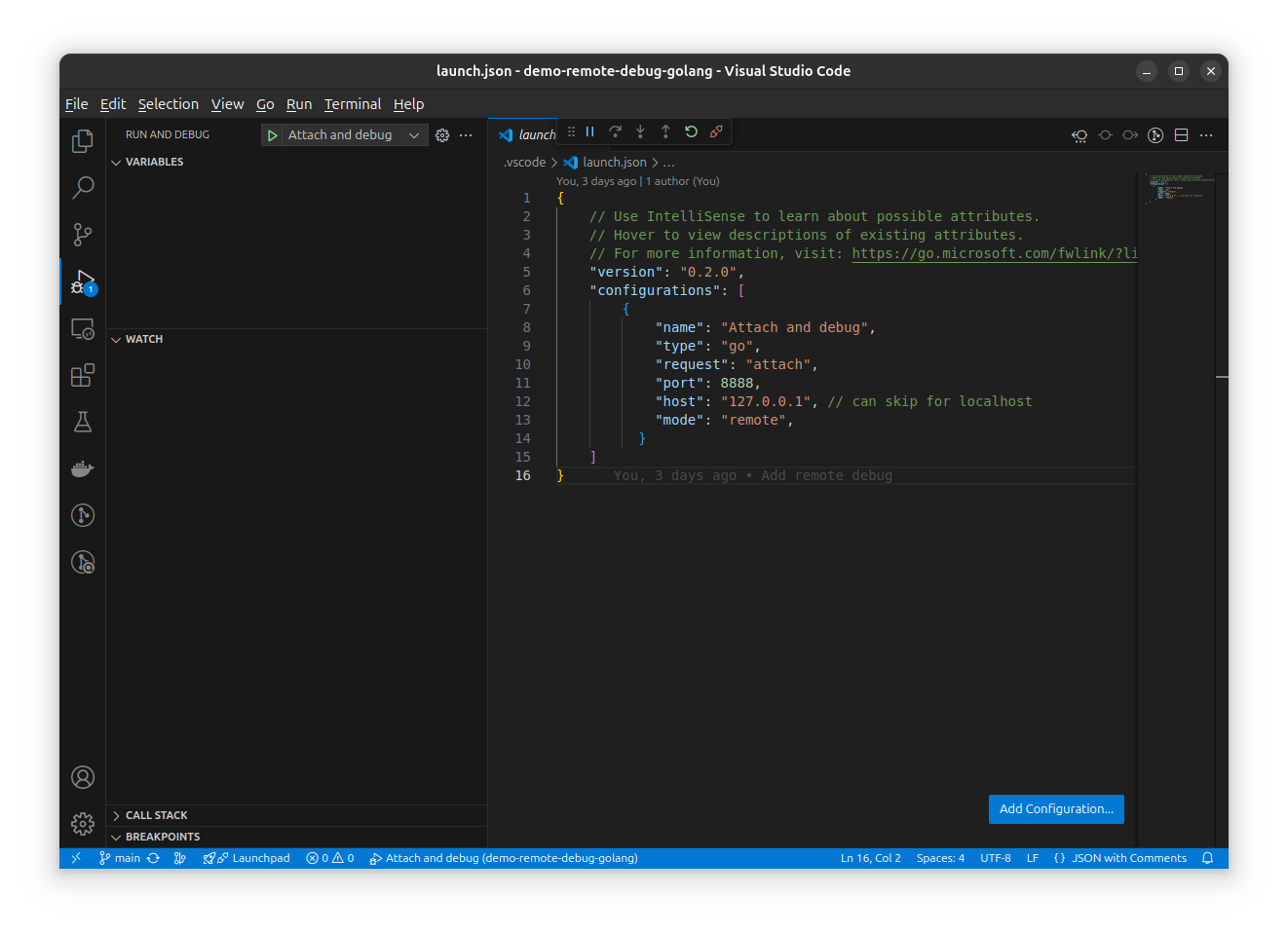The width and height of the screenshot is (1288, 934).
Task: Open the Accounts menu
Action: pos(83,777)
